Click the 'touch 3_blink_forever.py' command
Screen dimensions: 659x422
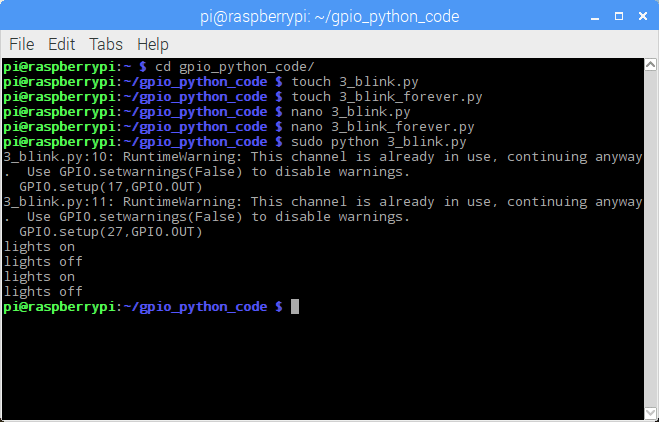(387, 97)
